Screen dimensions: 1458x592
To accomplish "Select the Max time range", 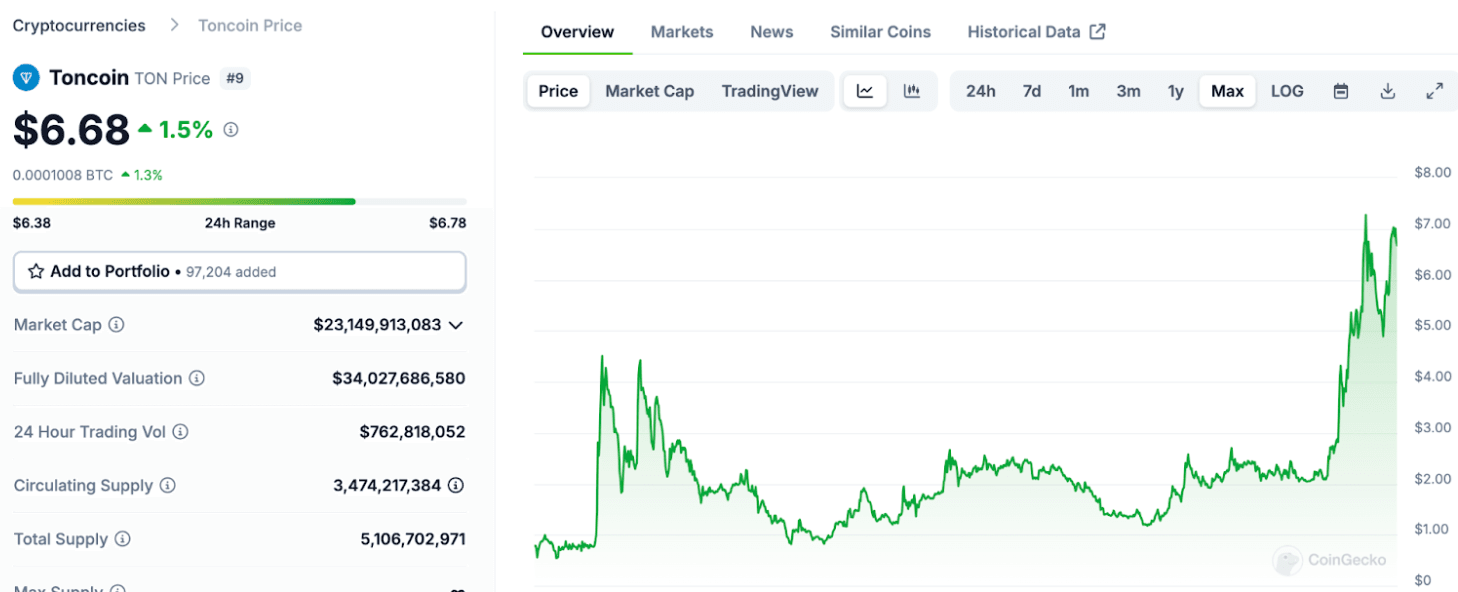I will 1227,91.
